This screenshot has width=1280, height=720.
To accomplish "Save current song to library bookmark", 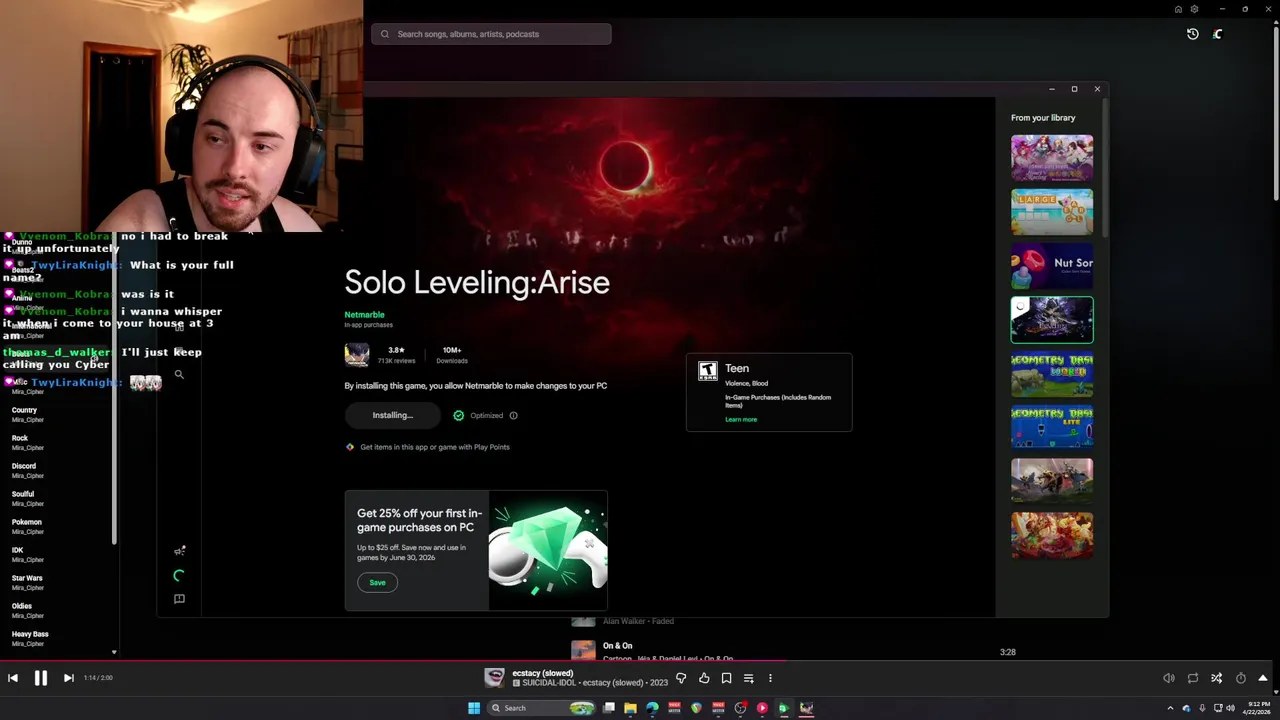I will [726, 678].
